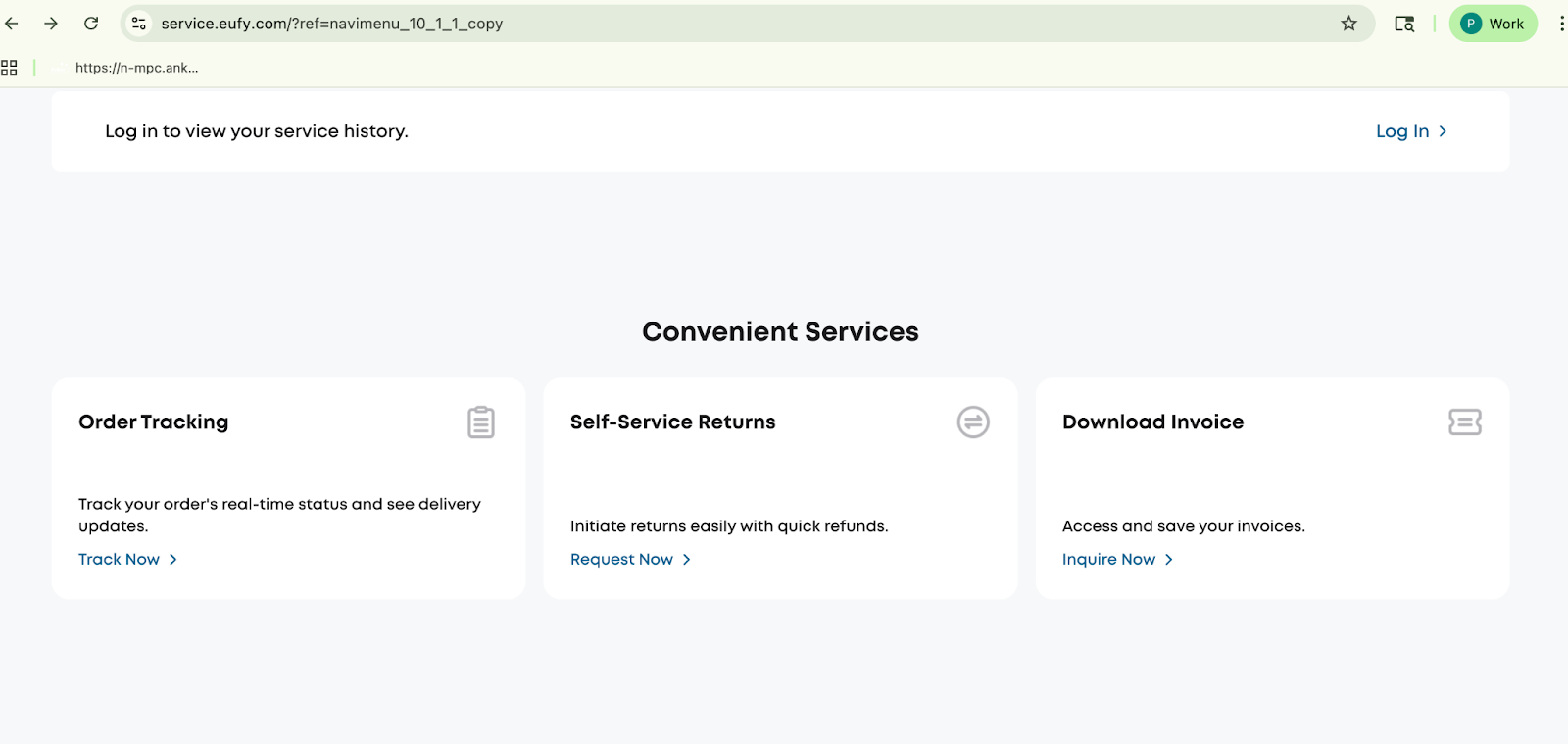This screenshot has width=1568, height=744.
Task: Click the Inquire Now link
Action: [1108, 559]
